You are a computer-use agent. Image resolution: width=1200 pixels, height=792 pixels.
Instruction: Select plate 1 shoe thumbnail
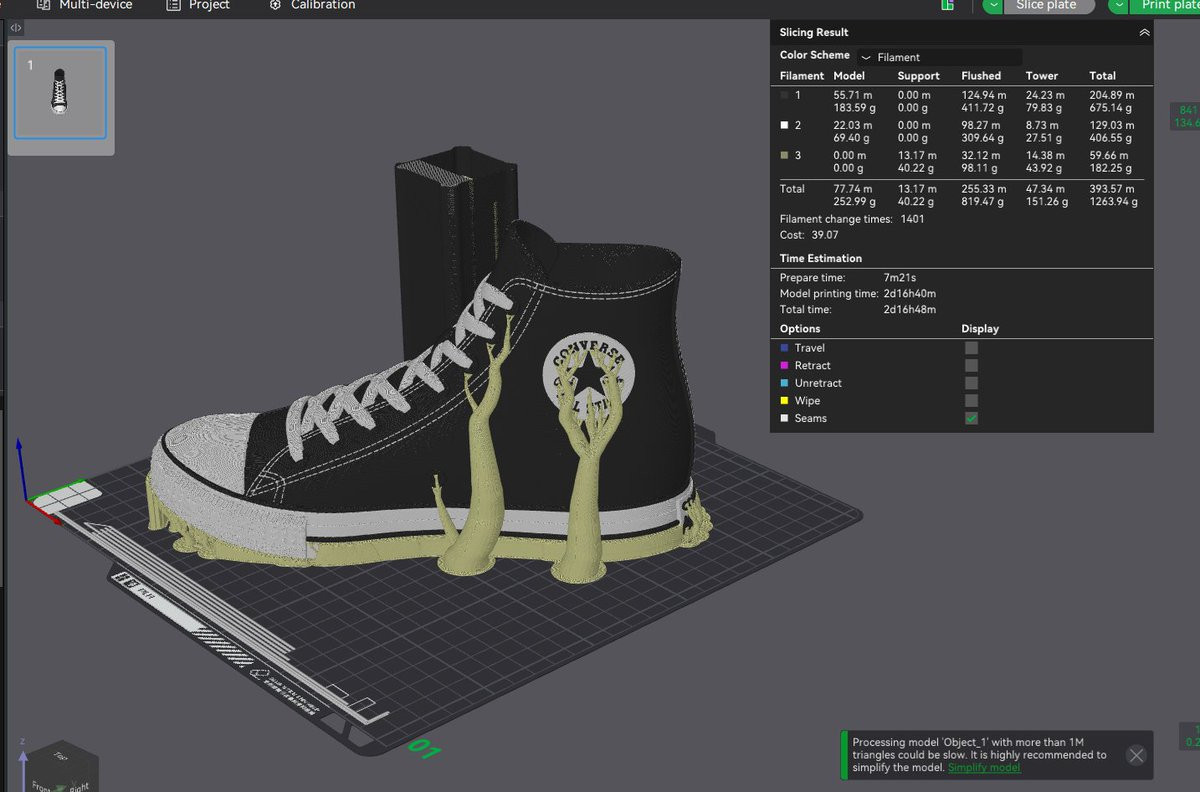click(60, 92)
